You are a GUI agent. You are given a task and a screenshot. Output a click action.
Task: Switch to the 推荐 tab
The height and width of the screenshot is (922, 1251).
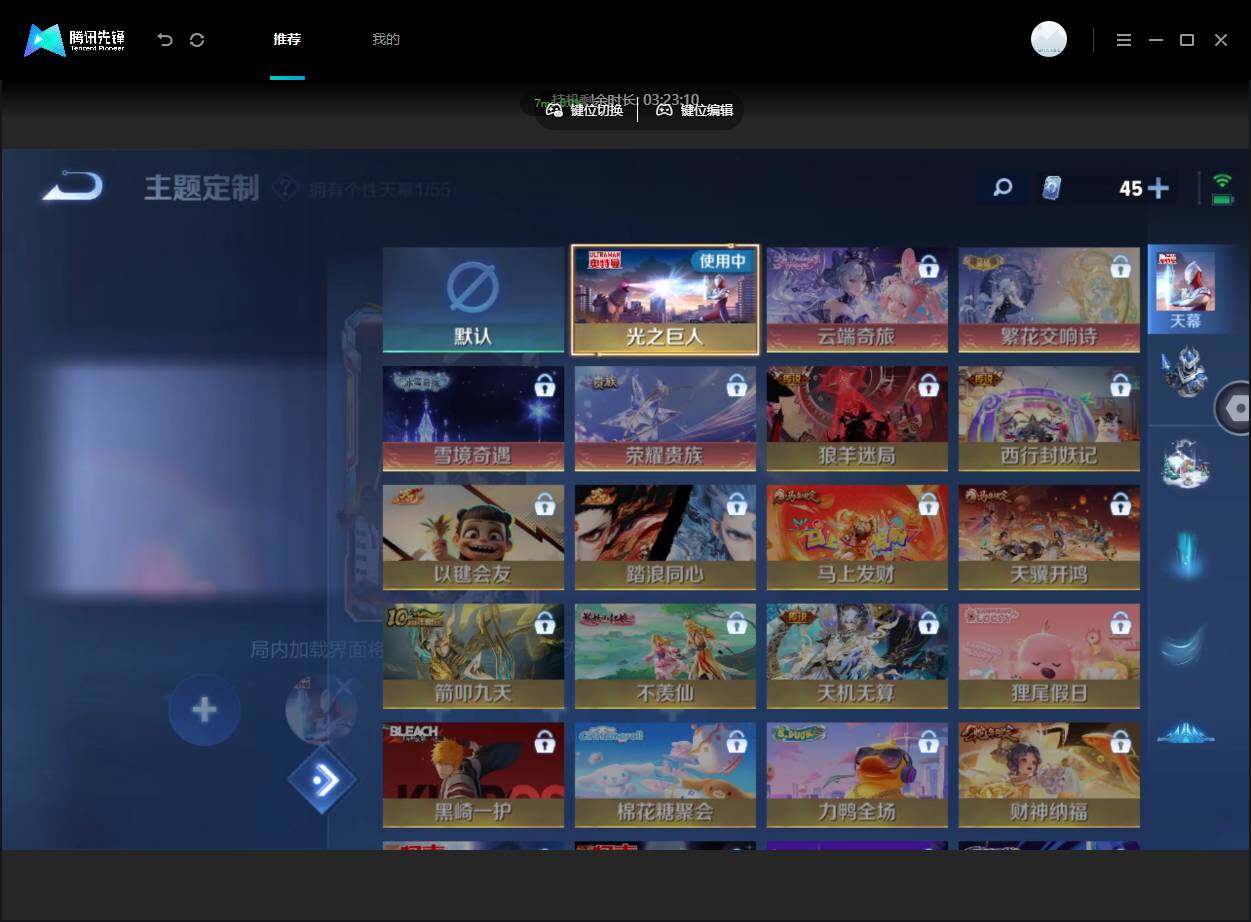(287, 40)
